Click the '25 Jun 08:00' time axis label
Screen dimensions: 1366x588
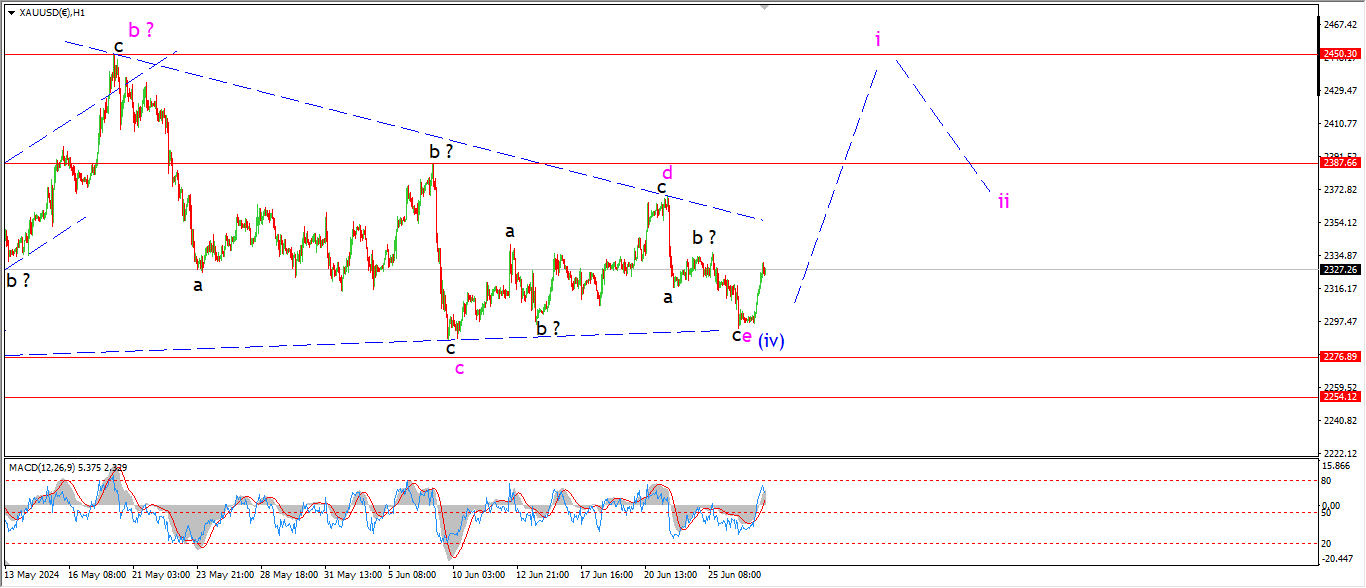click(735, 575)
